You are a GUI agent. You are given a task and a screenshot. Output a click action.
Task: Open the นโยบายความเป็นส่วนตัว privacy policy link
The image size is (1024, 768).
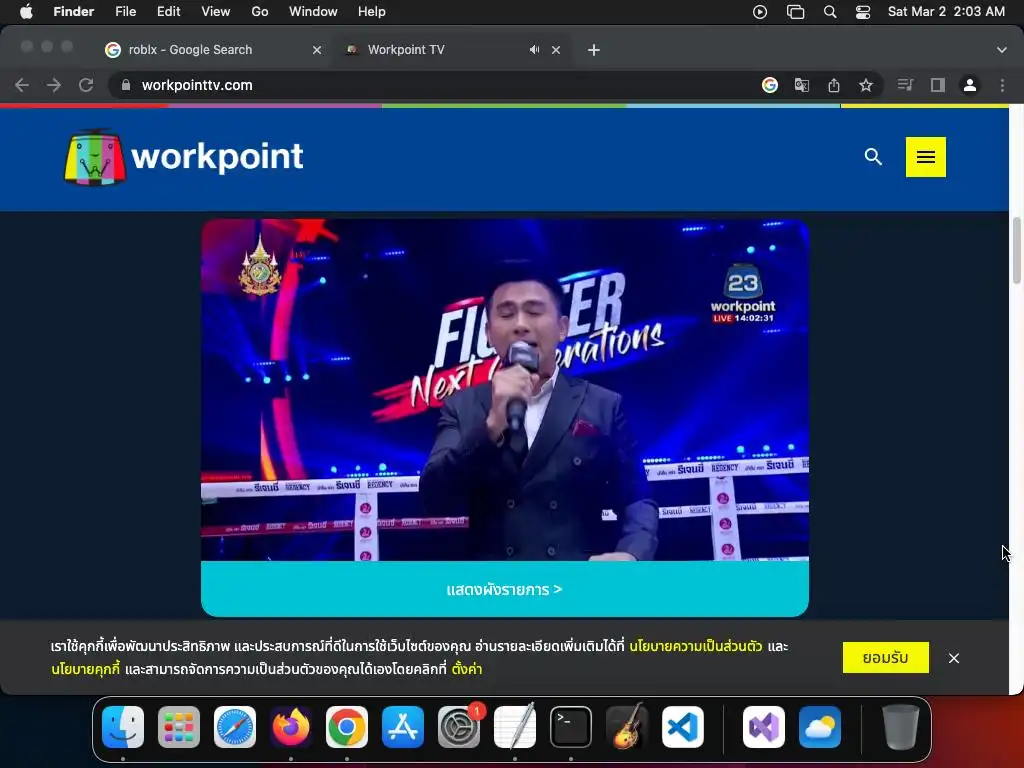pos(696,647)
